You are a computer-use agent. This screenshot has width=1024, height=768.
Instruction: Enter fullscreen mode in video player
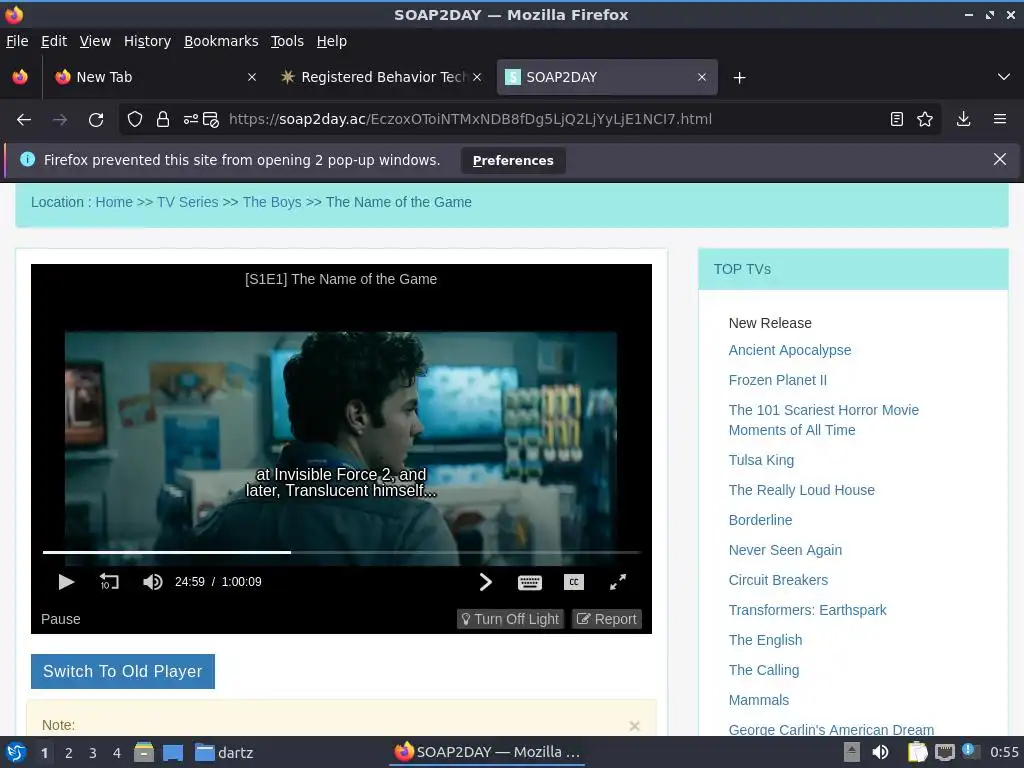618,582
